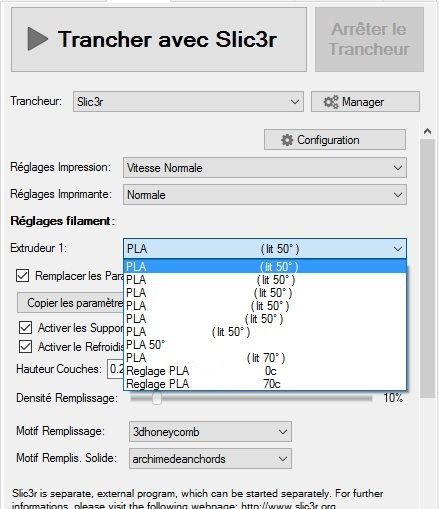439x509 pixels.
Task: Expand the Réglages Impression Vitesse Normale dropdown
Action: 265,168
